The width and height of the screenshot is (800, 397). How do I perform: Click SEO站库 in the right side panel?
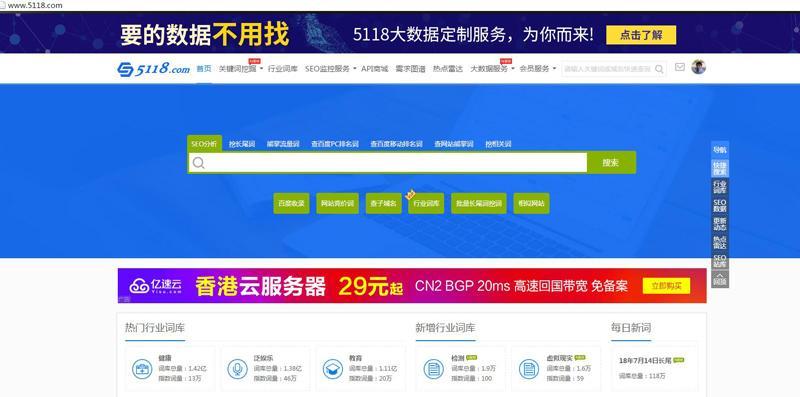pos(720,261)
